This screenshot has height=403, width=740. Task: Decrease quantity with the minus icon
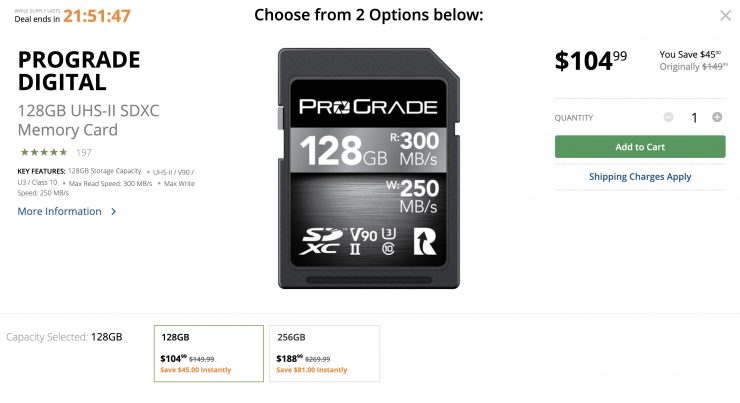(x=668, y=117)
